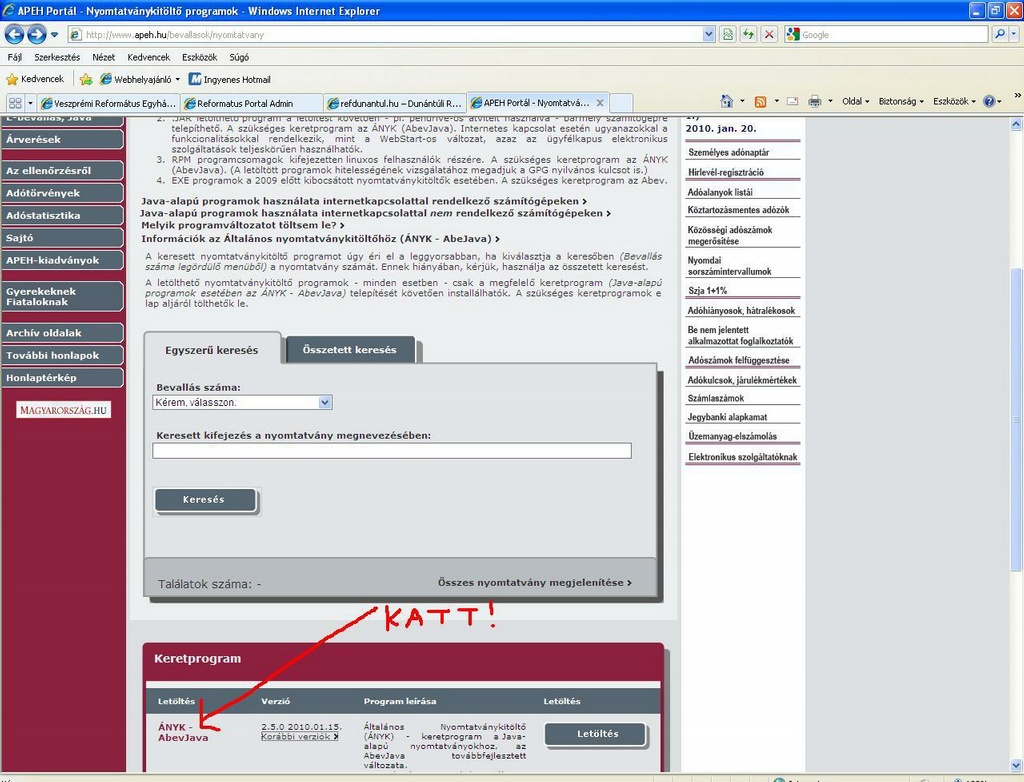
Task: Open the Ingyenes Hotmail favorite
Action: [x=229, y=80]
